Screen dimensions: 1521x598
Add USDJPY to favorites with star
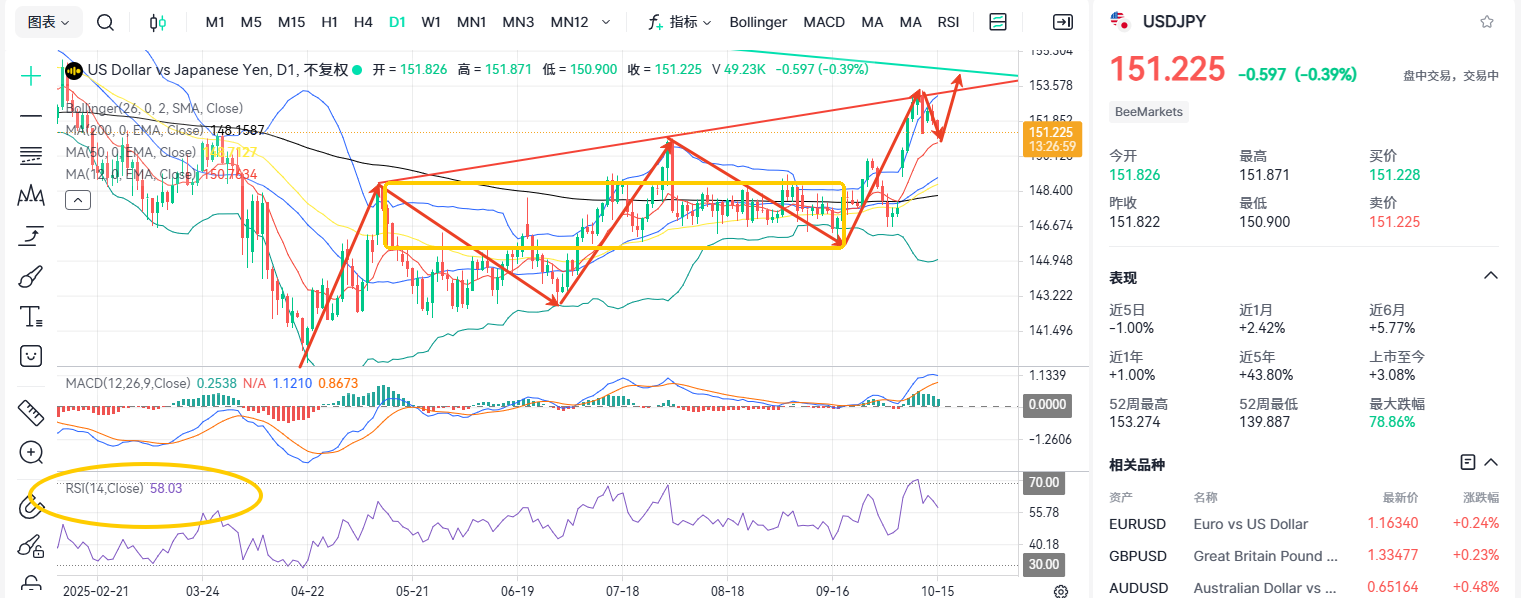(x=1487, y=21)
